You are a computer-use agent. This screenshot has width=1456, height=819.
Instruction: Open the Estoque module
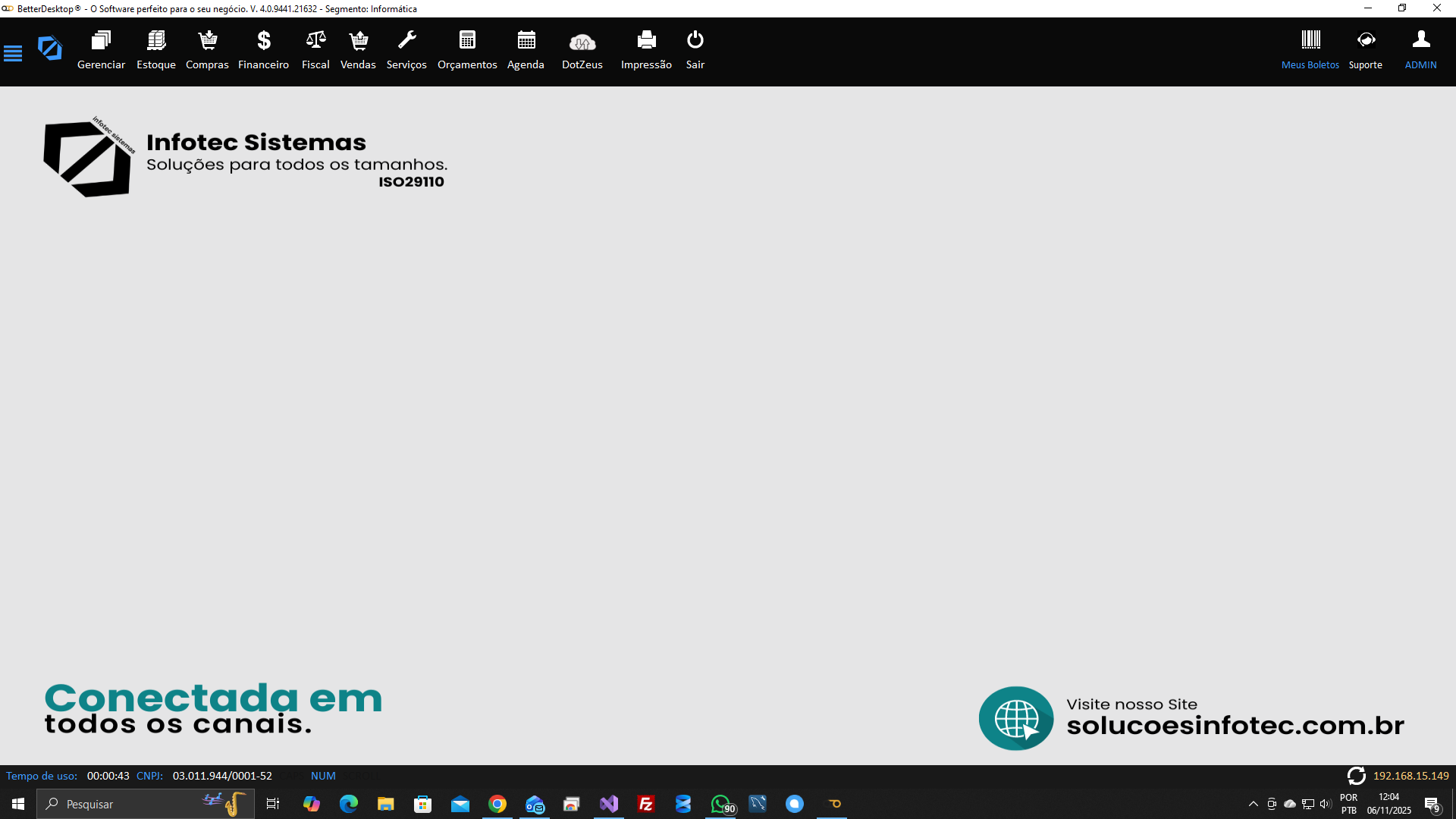[155, 49]
